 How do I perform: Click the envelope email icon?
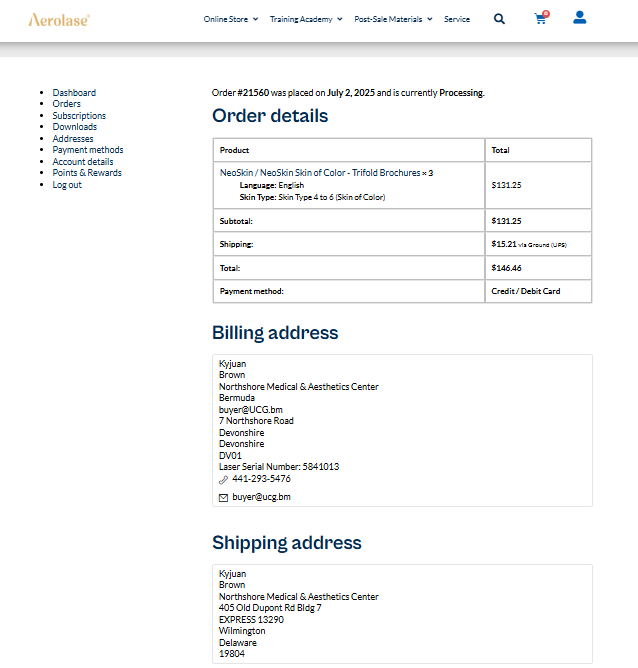[223, 497]
